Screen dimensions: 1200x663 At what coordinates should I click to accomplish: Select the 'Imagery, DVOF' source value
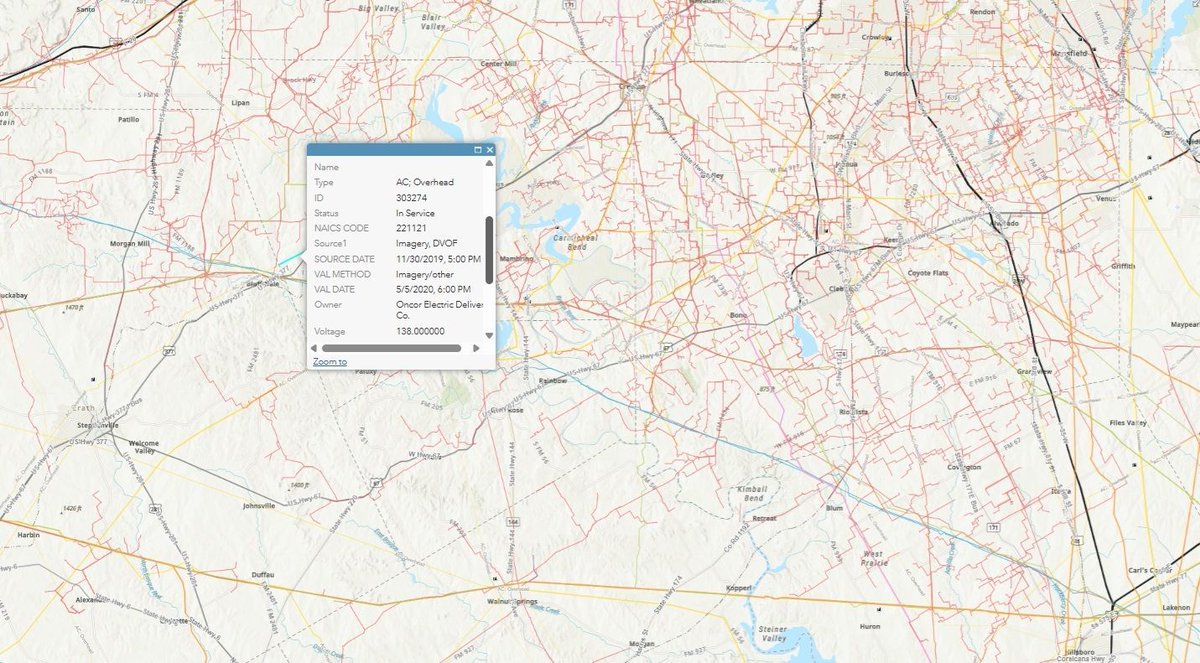tap(427, 243)
